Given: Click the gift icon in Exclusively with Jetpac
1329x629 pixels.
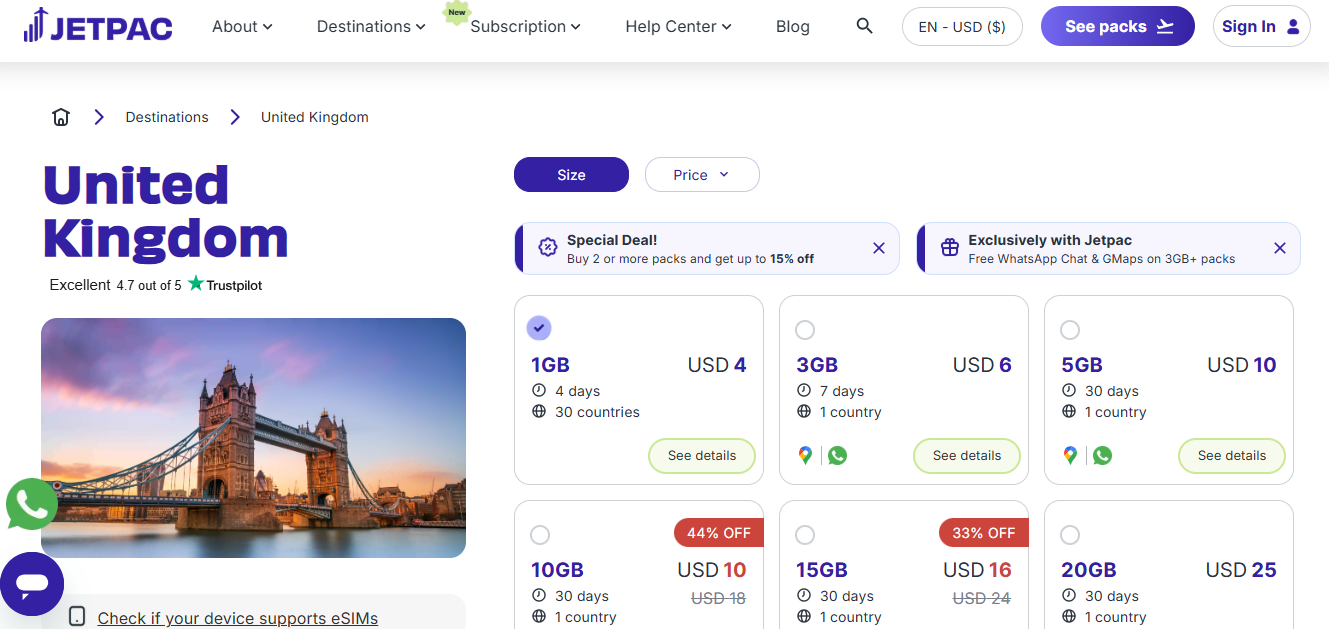Looking at the screenshot, I should coord(949,248).
